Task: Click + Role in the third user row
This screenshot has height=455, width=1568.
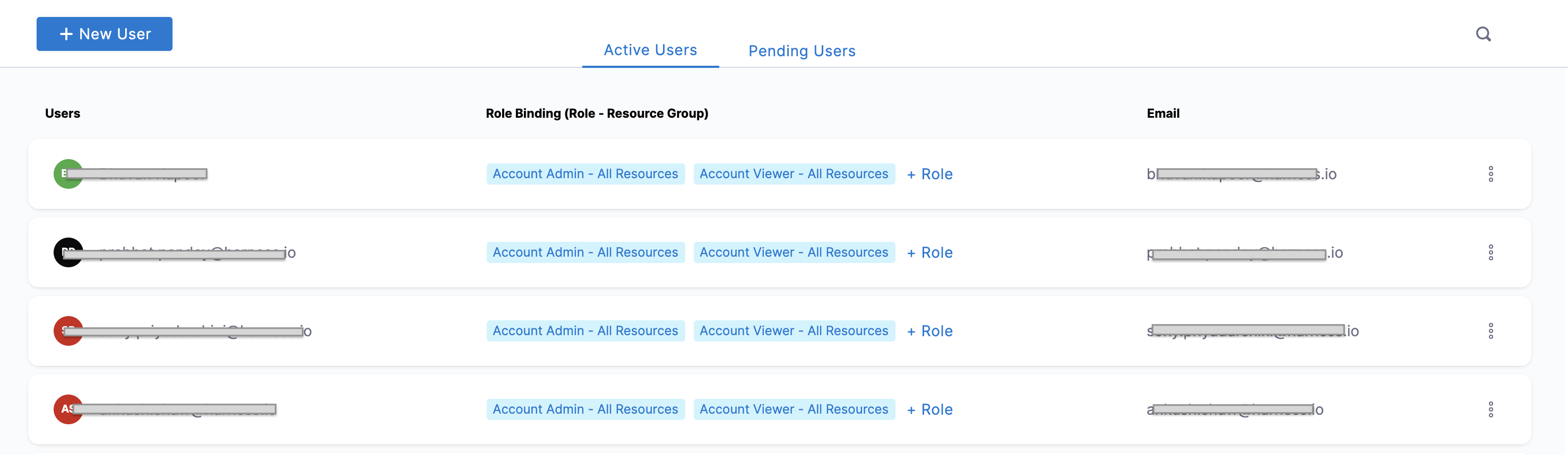Action: [x=929, y=331]
